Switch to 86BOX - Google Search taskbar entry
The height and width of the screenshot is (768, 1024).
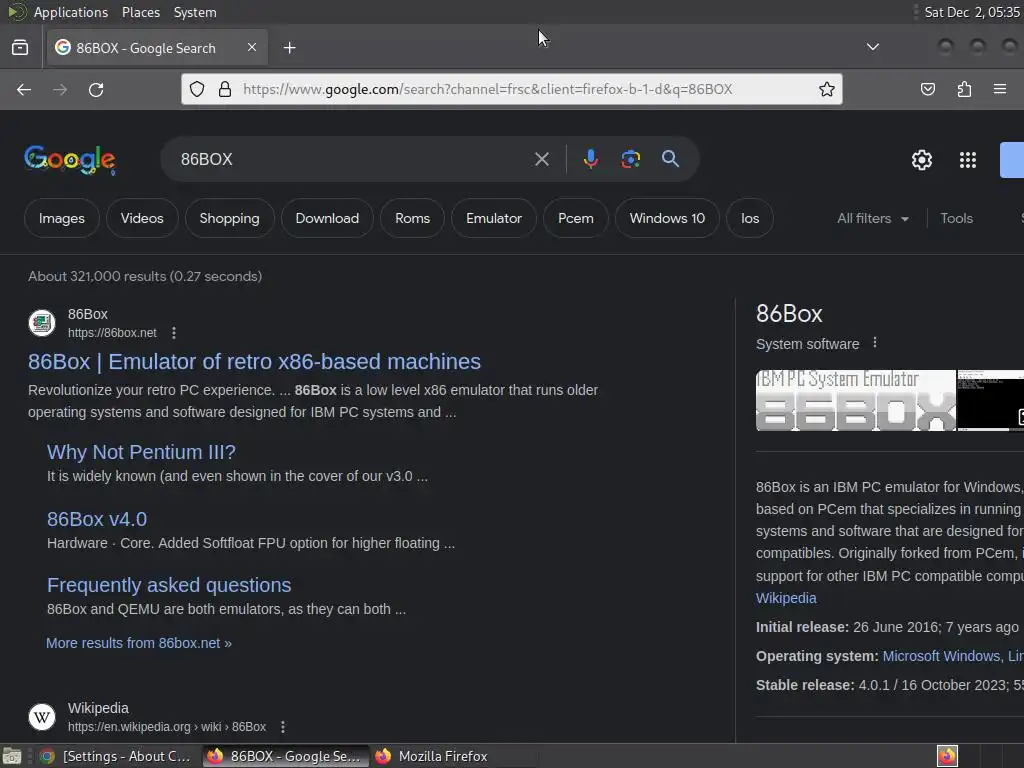pyautogui.click(x=285, y=756)
